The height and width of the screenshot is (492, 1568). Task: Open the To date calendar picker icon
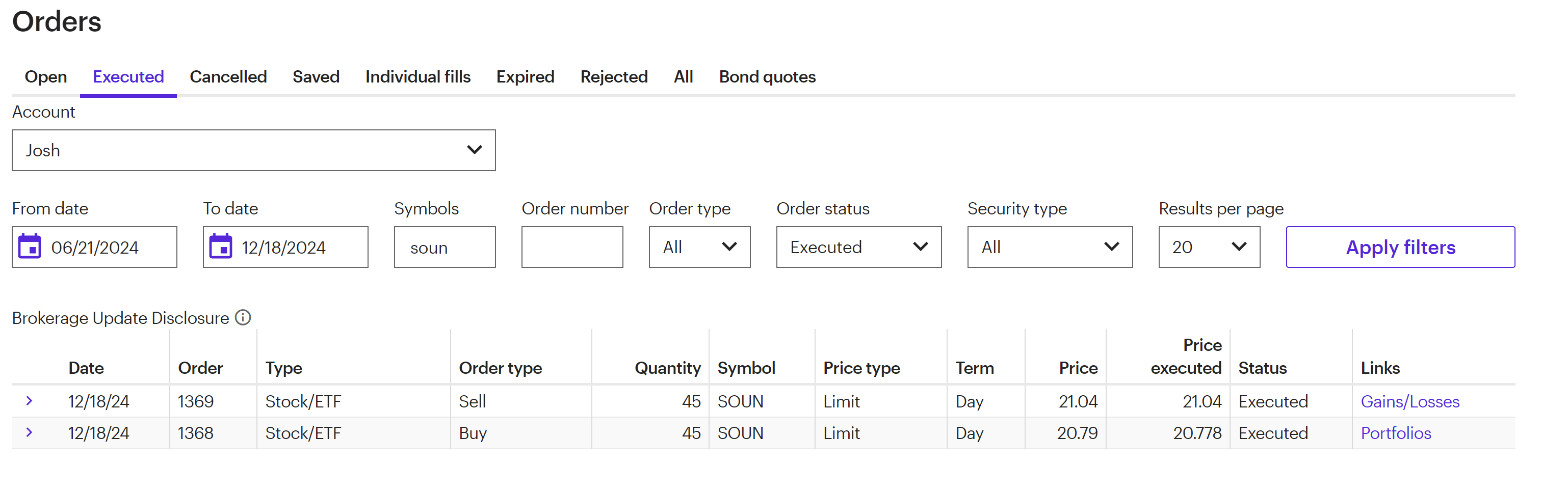[220, 247]
